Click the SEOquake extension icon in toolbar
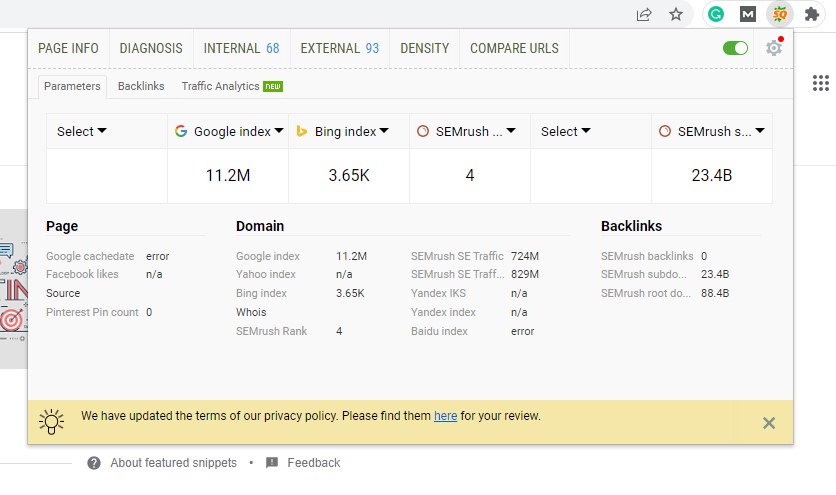The height and width of the screenshot is (495, 836). [779, 14]
